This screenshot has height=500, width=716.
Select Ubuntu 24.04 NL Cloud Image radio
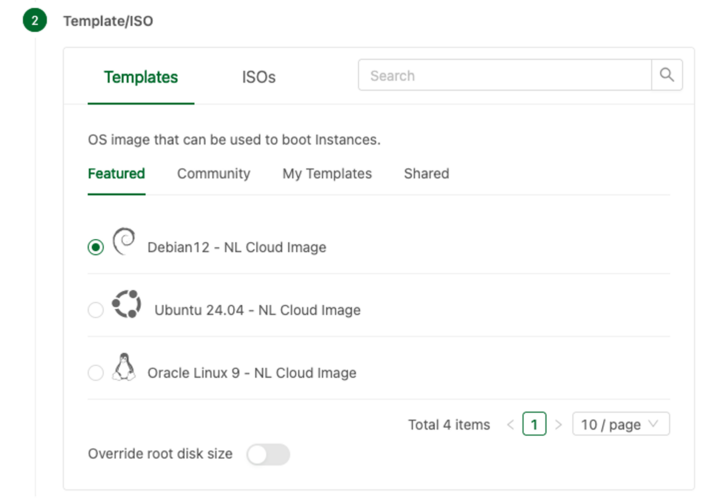coord(95,310)
